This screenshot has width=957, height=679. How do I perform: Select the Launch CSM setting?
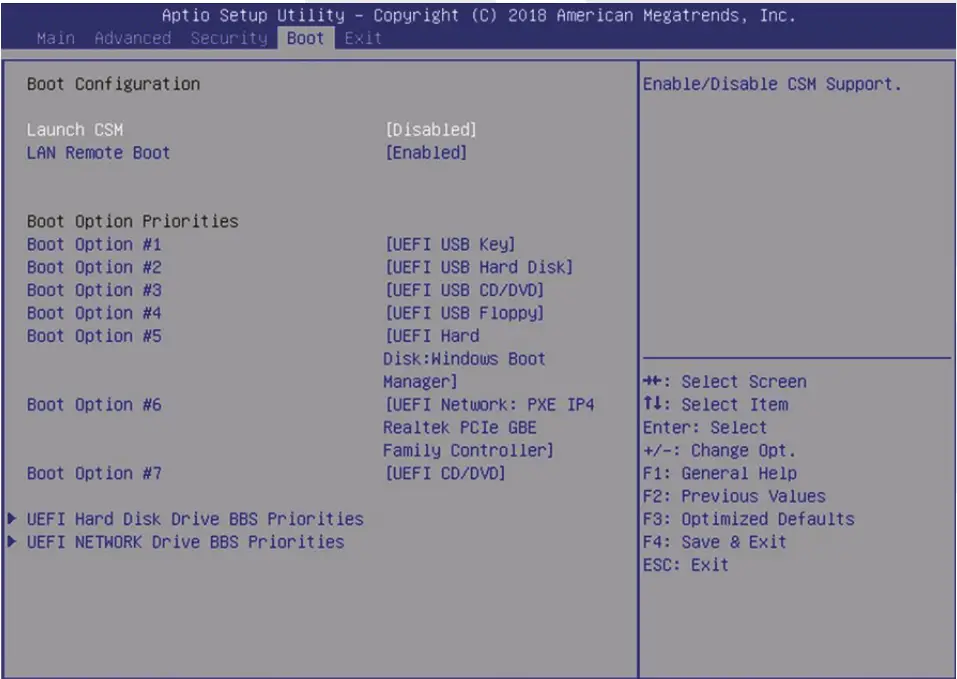pyautogui.click(x=65, y=129)
